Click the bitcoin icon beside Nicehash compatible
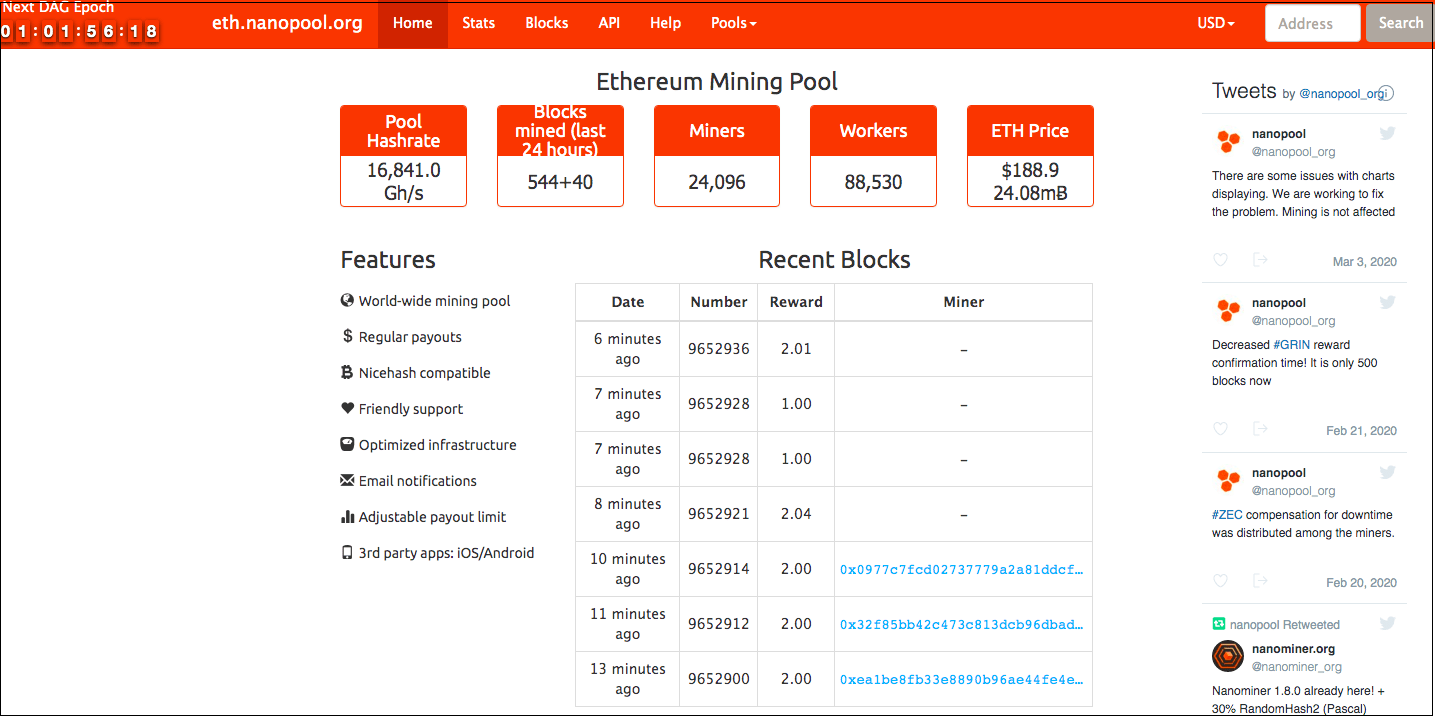Image resolution: width=1435 pixels, height=720 pixels. click(x=347, y=372)
